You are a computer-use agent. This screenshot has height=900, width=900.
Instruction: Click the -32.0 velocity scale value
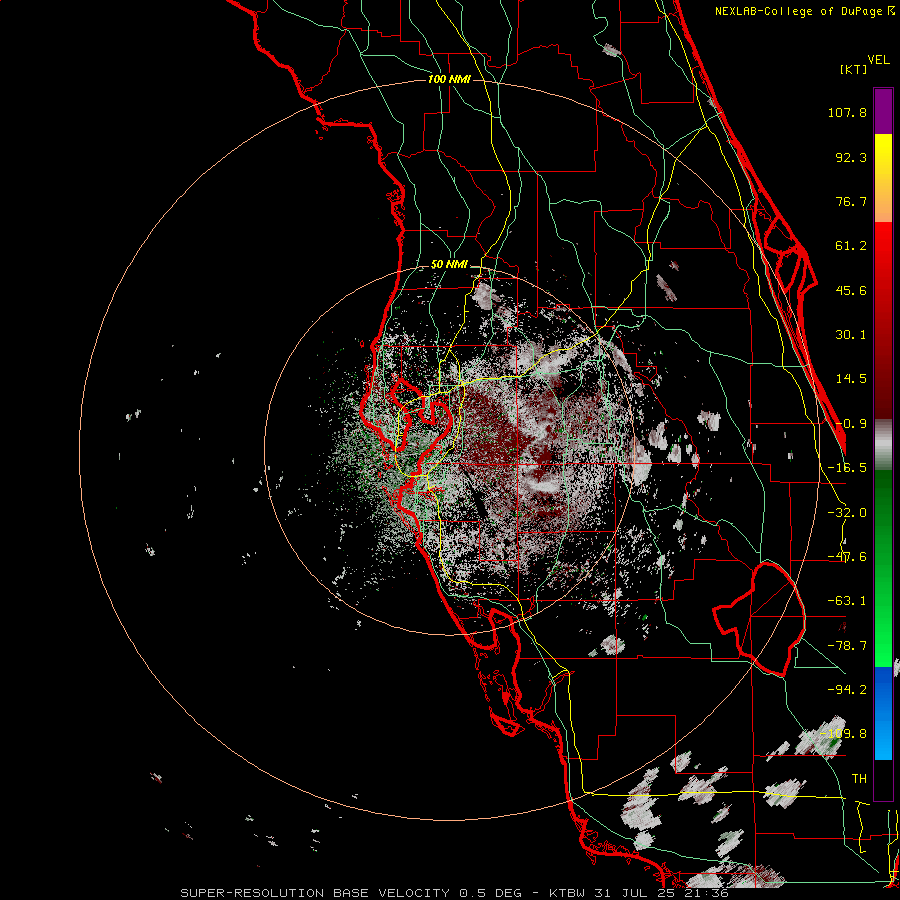click(x=847, y=513)
